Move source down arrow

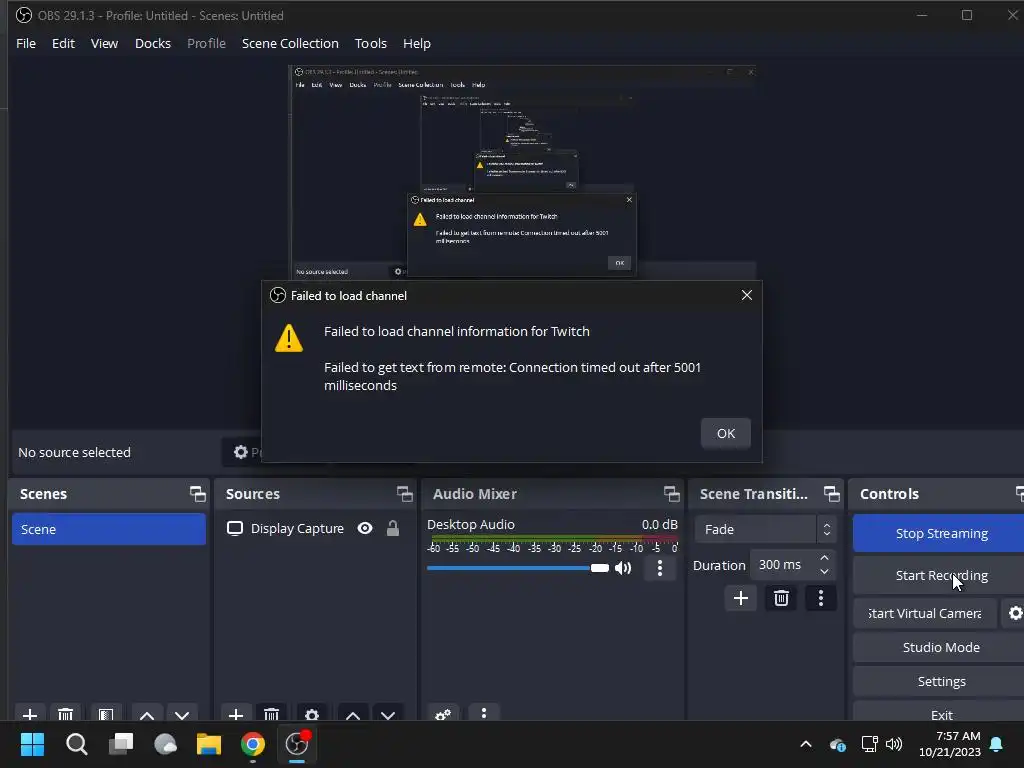(x=388, y=714)
